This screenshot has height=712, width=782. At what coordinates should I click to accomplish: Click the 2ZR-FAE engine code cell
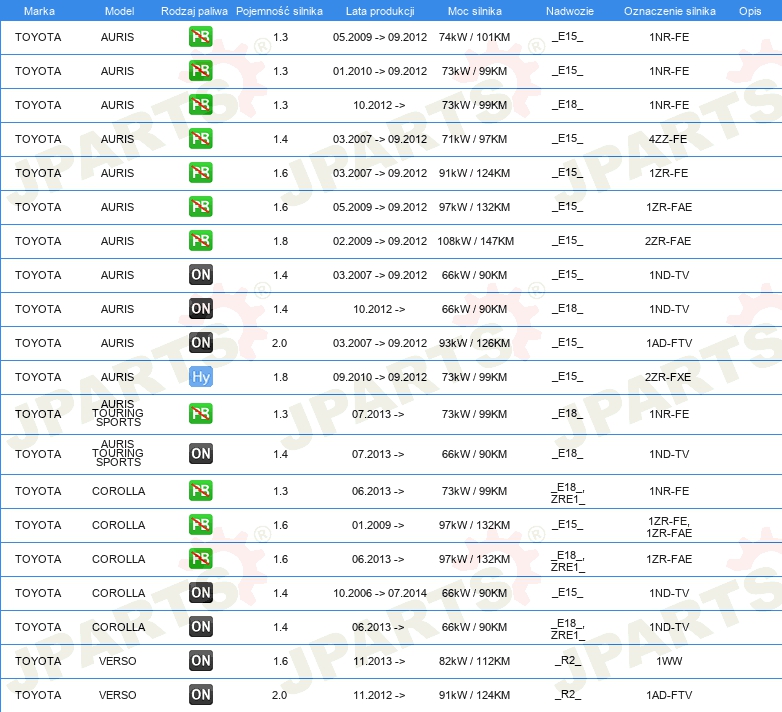click(x=668, y=241)
